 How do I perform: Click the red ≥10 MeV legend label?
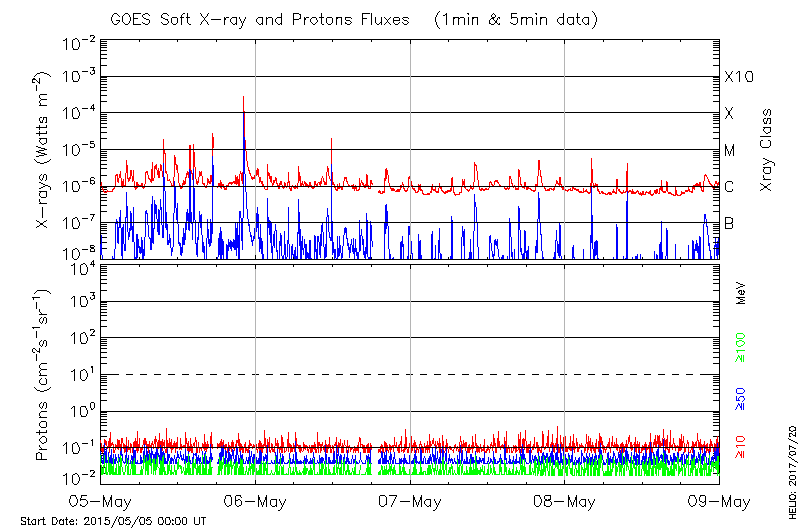(741, 445)
